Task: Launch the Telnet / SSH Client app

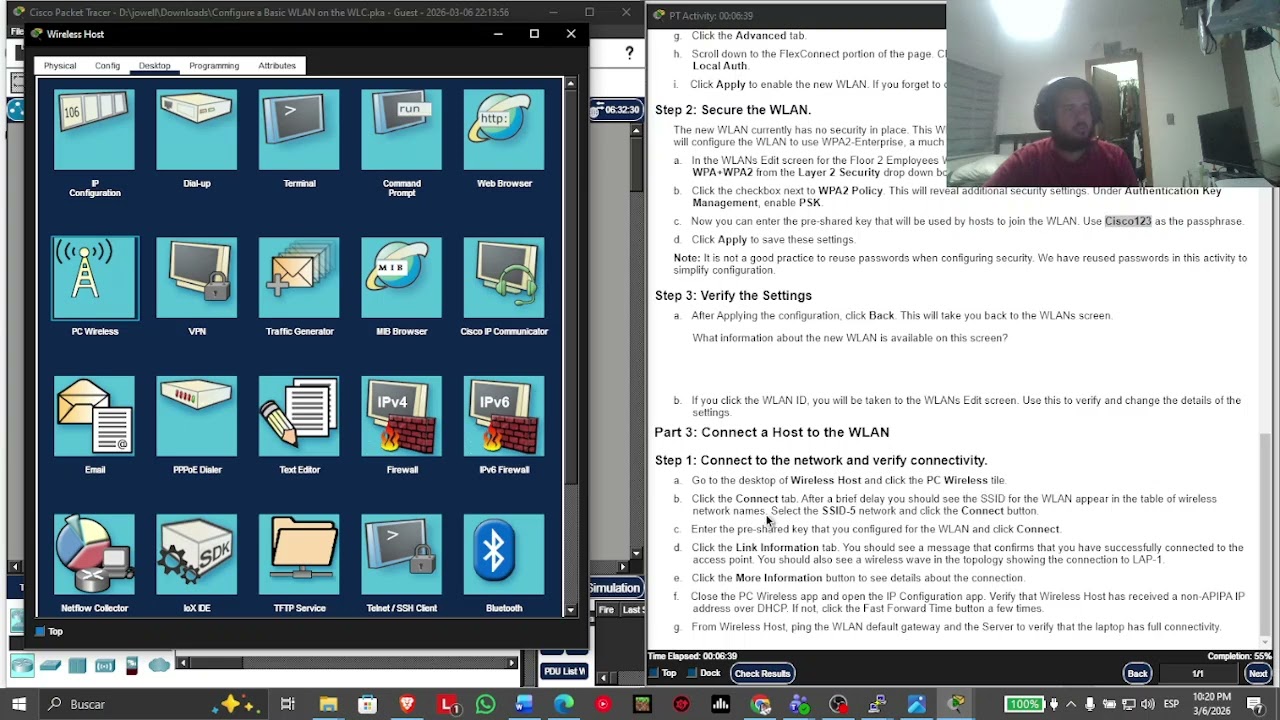Action: tap(402, 563)
